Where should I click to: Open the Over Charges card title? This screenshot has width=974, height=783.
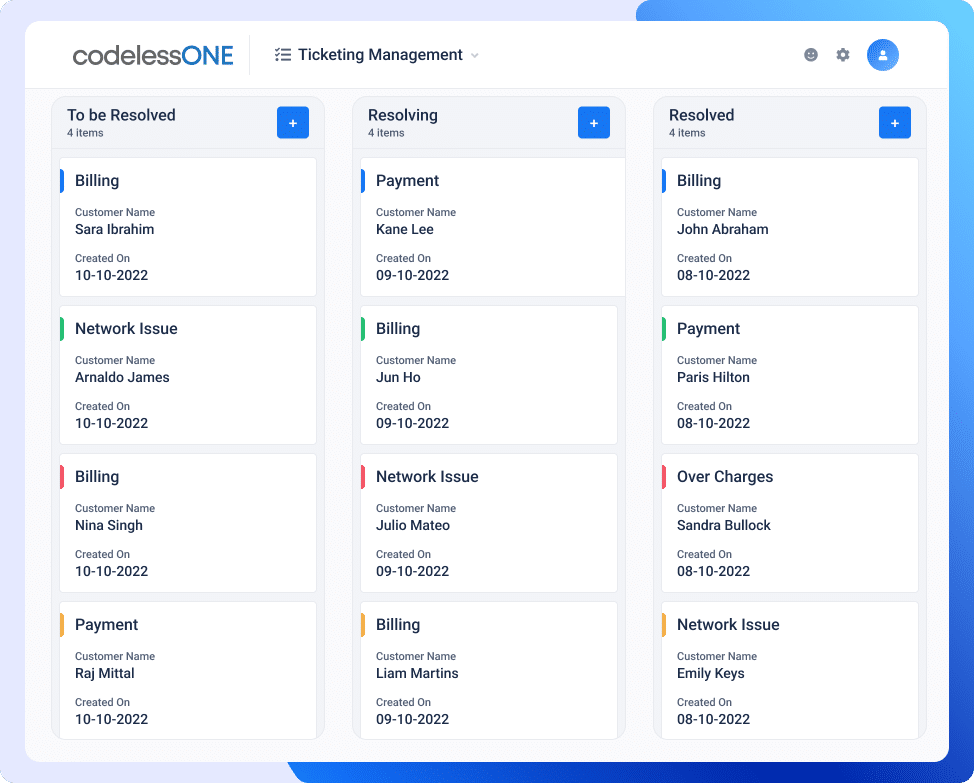tap(725, 476)
